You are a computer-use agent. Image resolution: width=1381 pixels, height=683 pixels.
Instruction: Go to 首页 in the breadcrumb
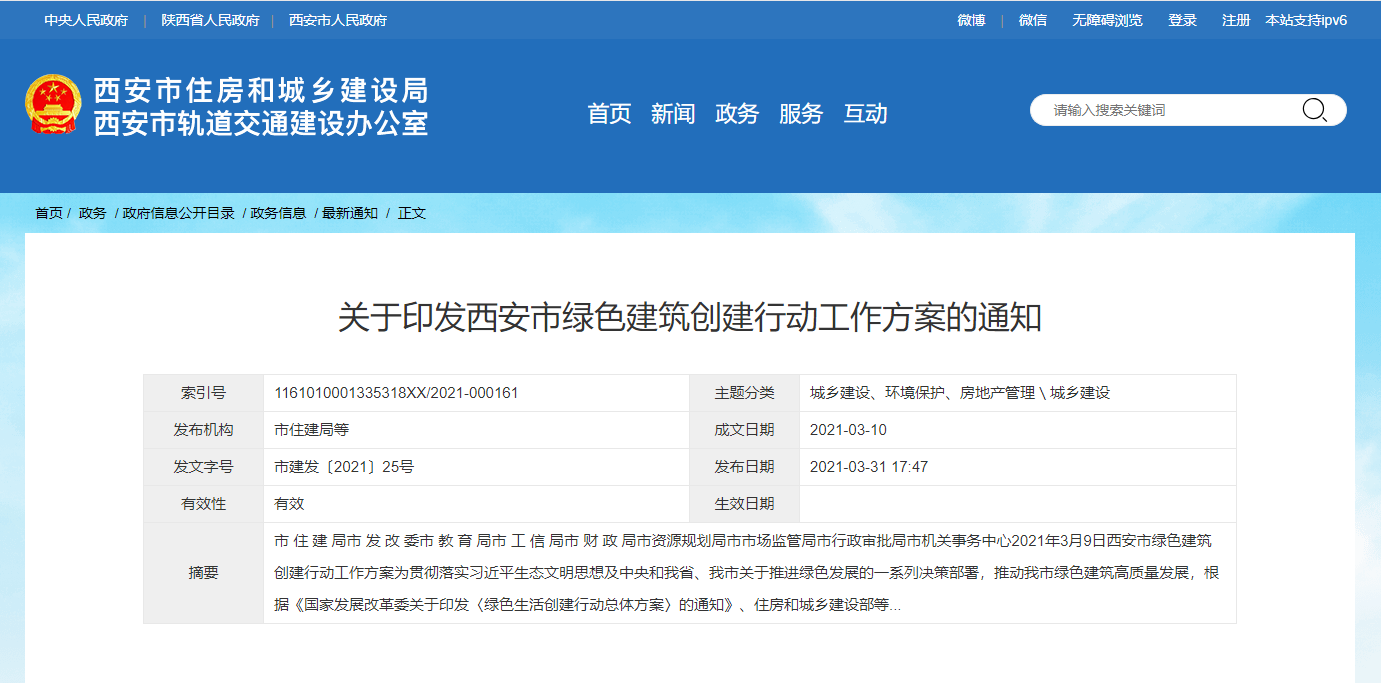49,213
